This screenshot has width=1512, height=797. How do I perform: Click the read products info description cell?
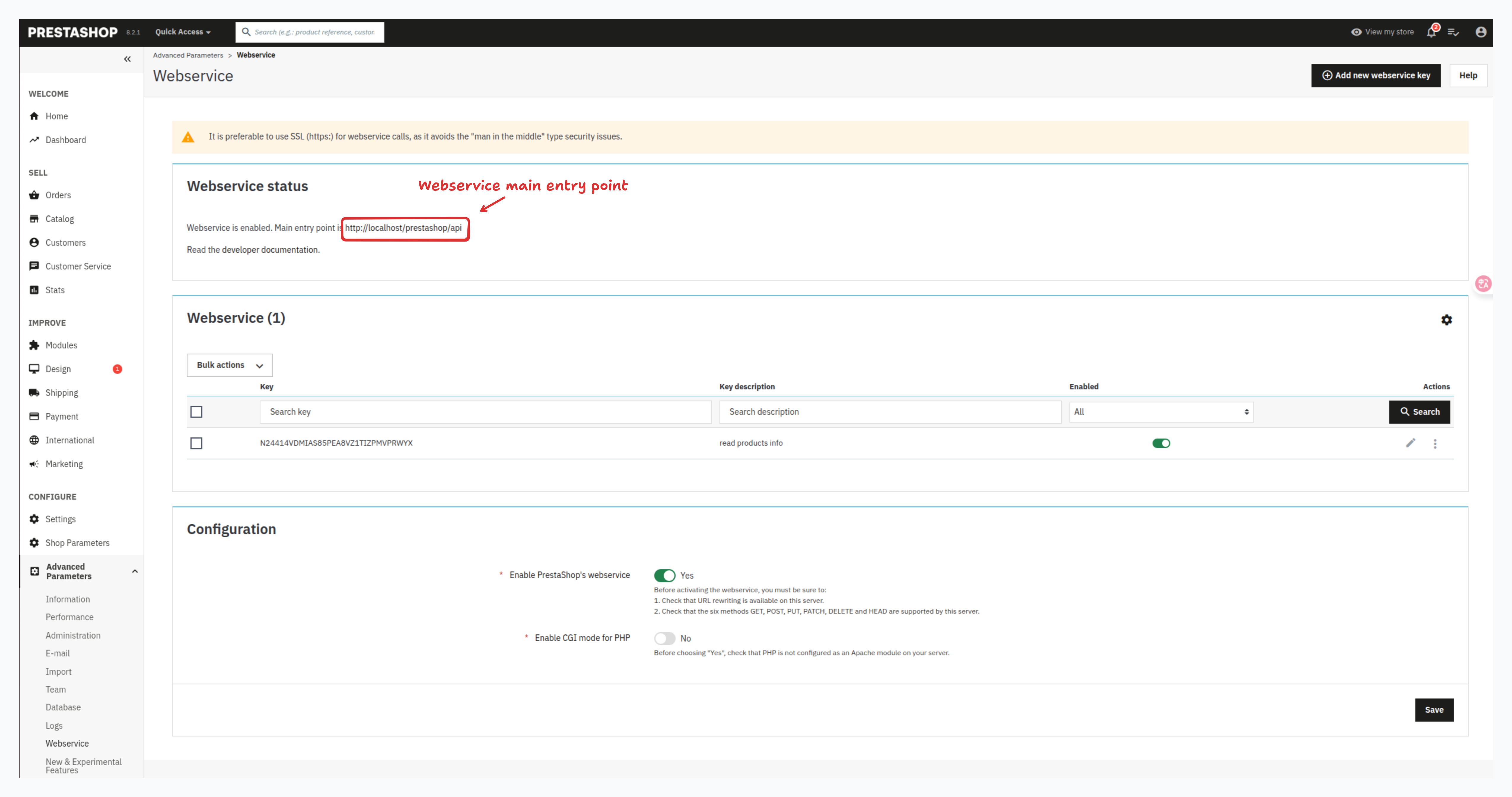point(751,443)
